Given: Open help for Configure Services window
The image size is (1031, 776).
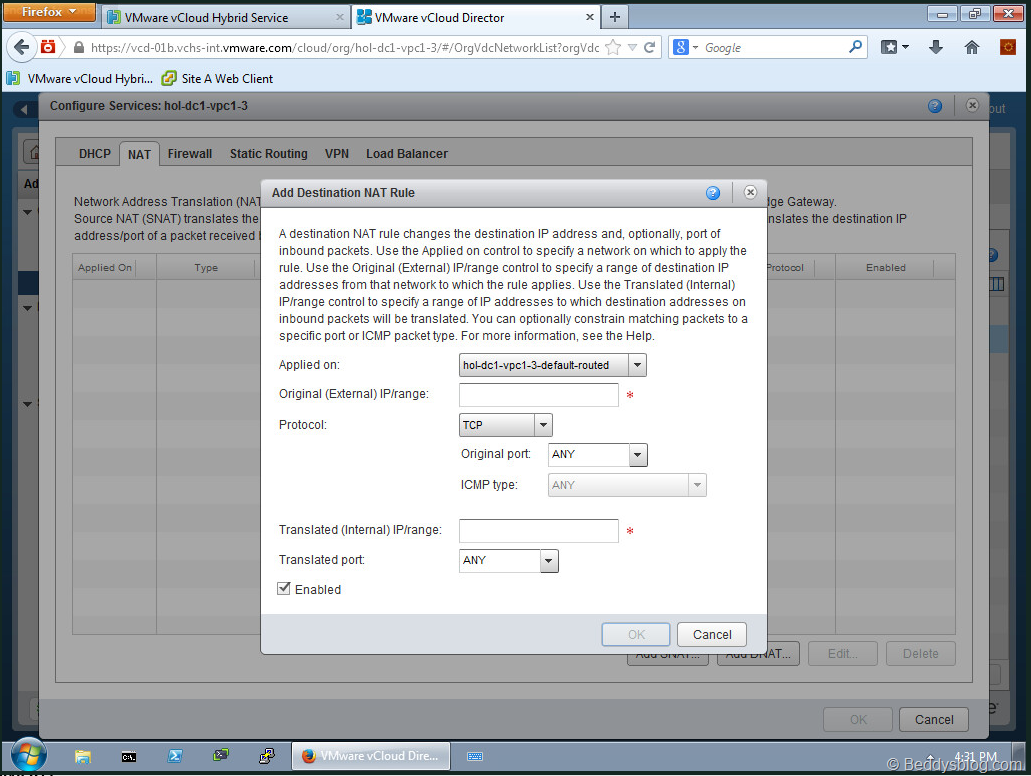Looking at the screenshot, I should 935,106.
